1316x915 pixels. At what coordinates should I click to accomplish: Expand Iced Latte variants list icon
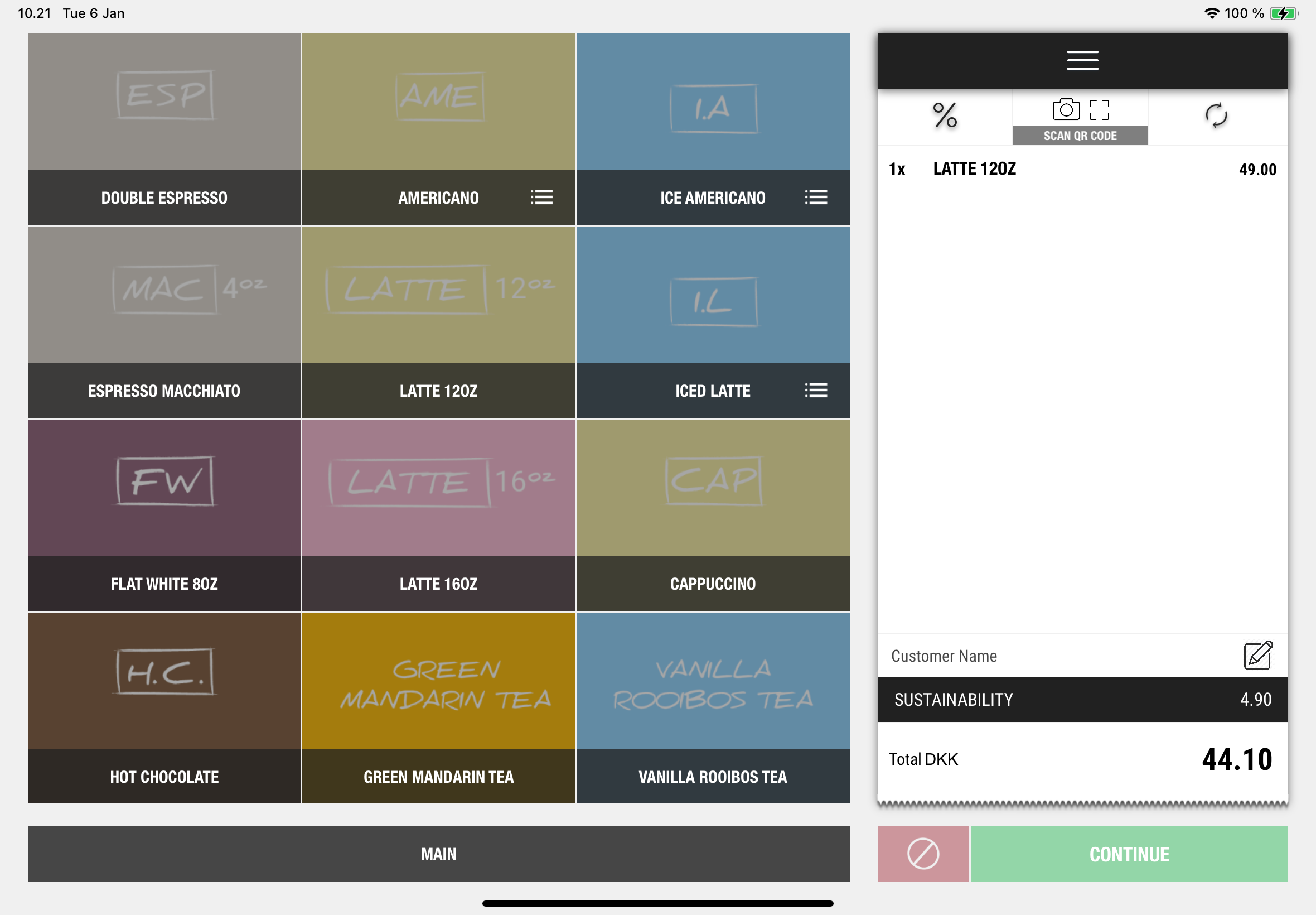click(x=815, y=391)
